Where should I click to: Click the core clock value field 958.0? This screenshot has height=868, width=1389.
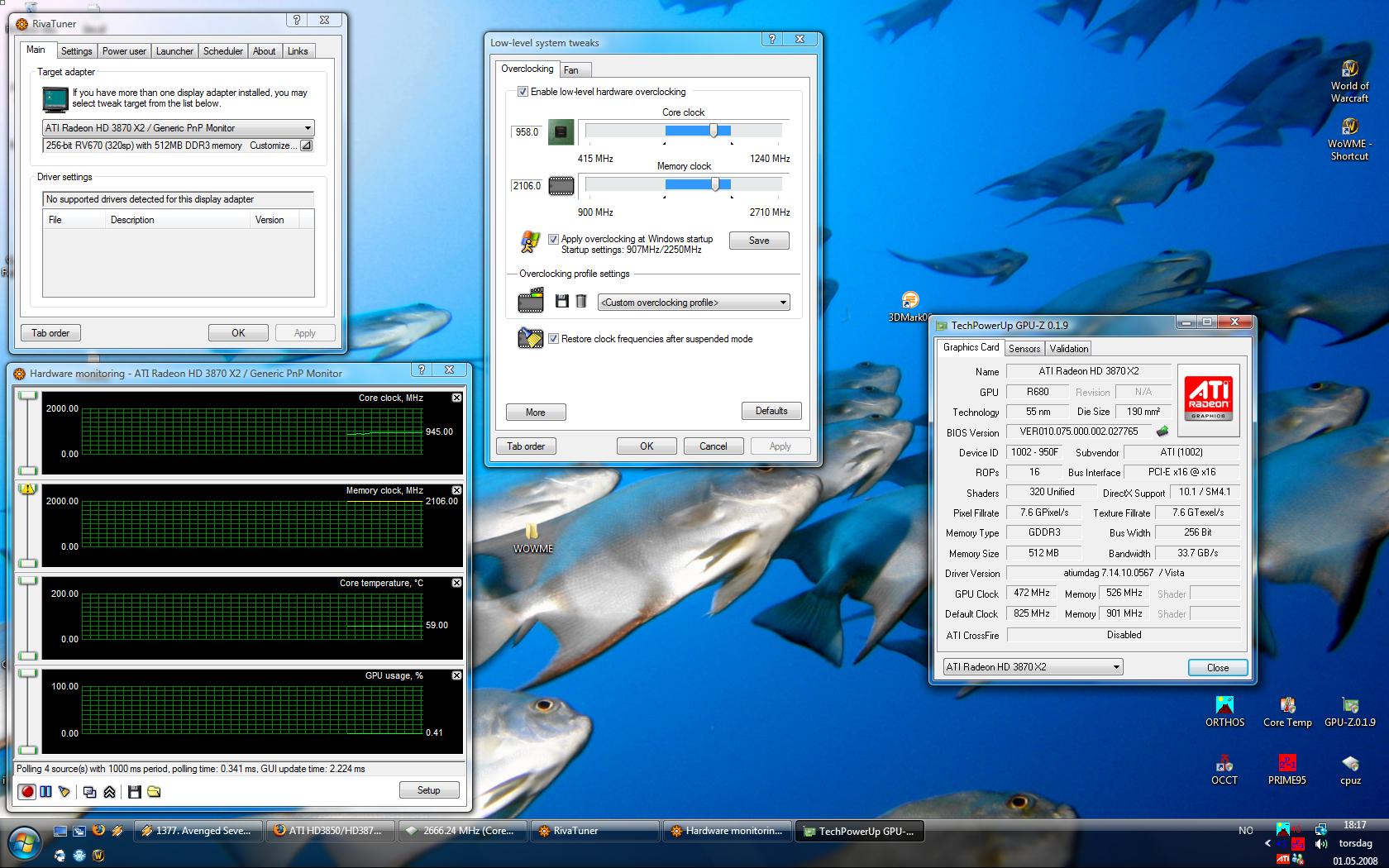coord(527,132)
